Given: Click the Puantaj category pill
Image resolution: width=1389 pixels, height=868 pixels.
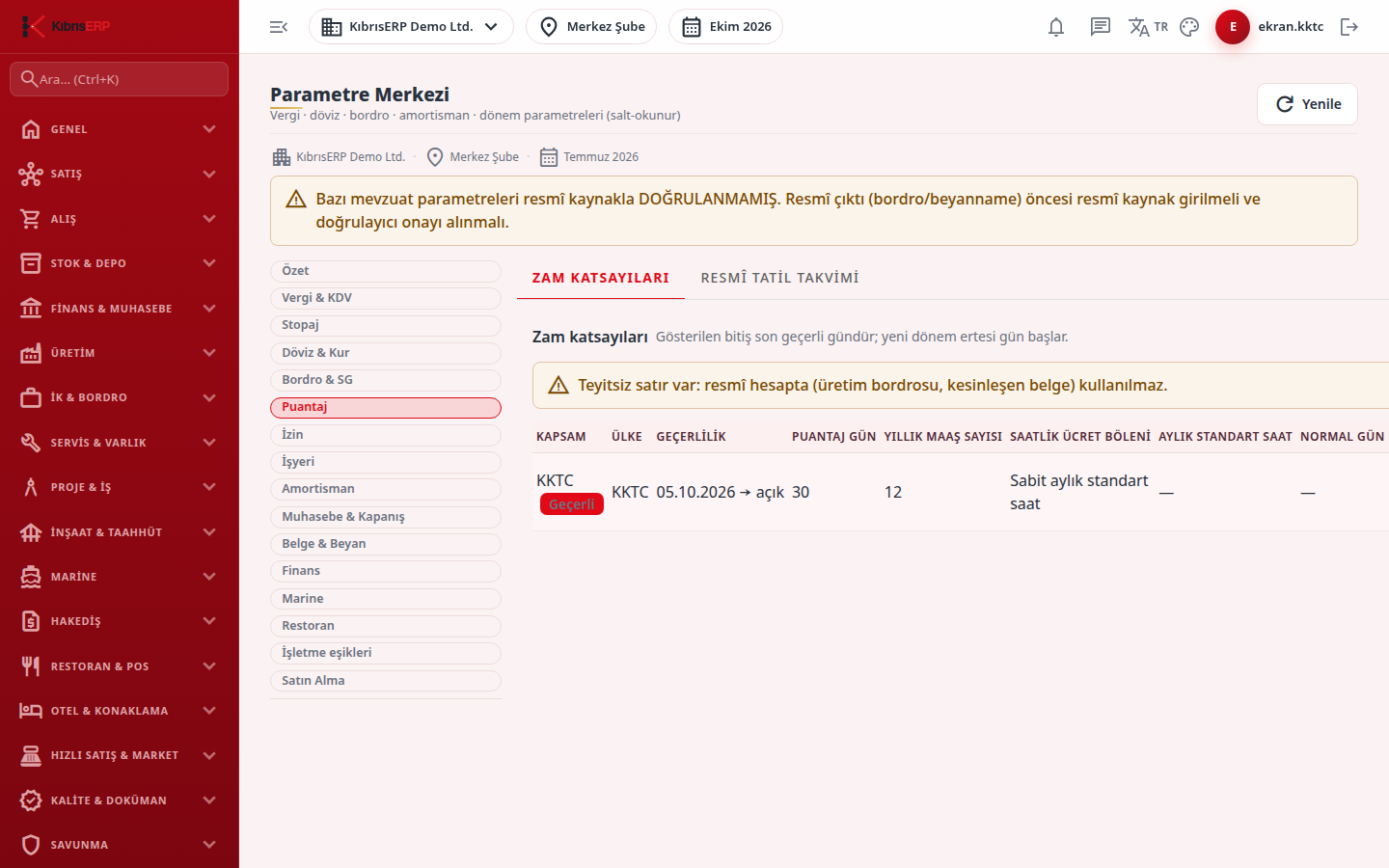Looking at the screenshot, I should [x=386, y=407].
